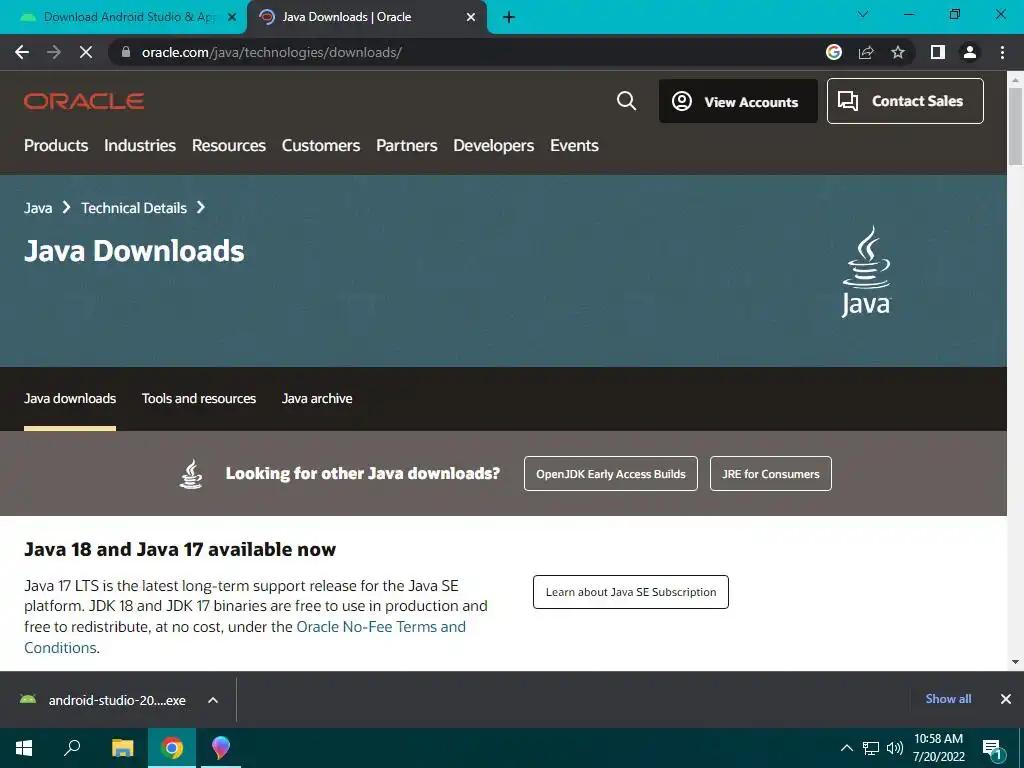
Task: Click Contact Sales button
Action: (905, 101)
